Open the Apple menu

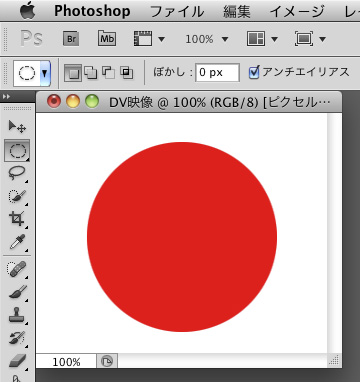tap(27, 11)
